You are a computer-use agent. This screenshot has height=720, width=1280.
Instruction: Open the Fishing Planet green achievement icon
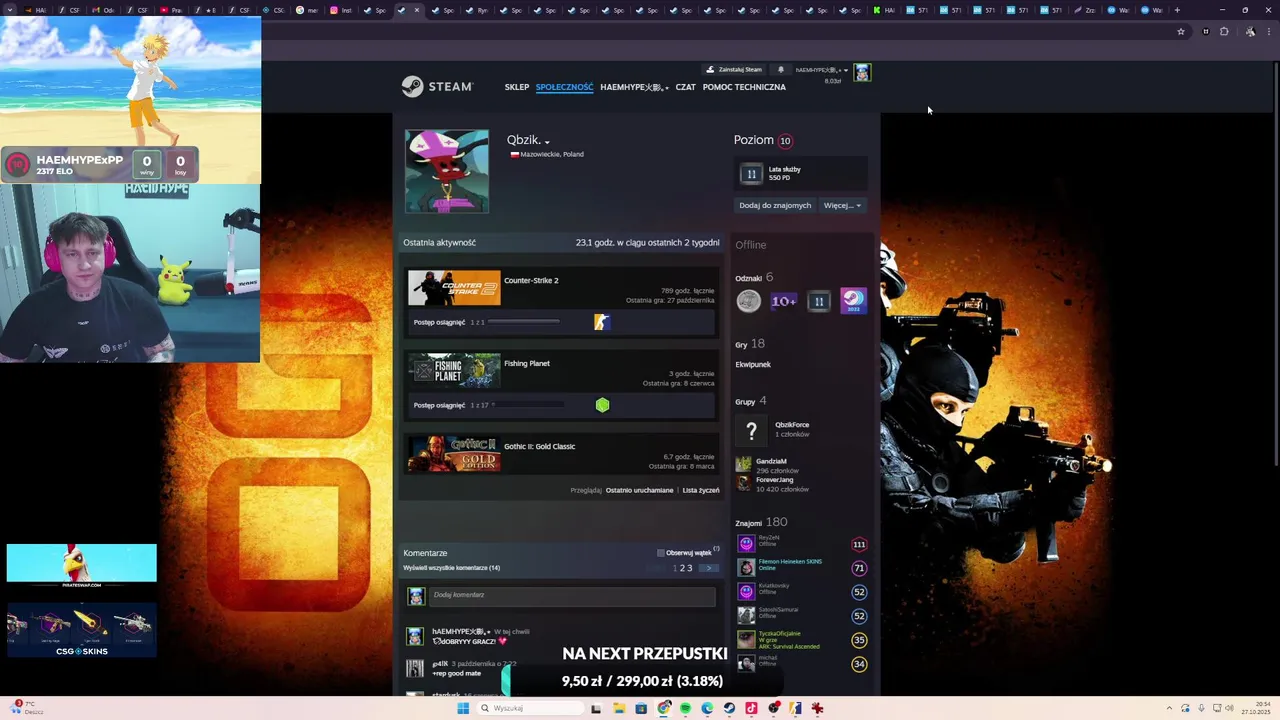click(602, 405)
